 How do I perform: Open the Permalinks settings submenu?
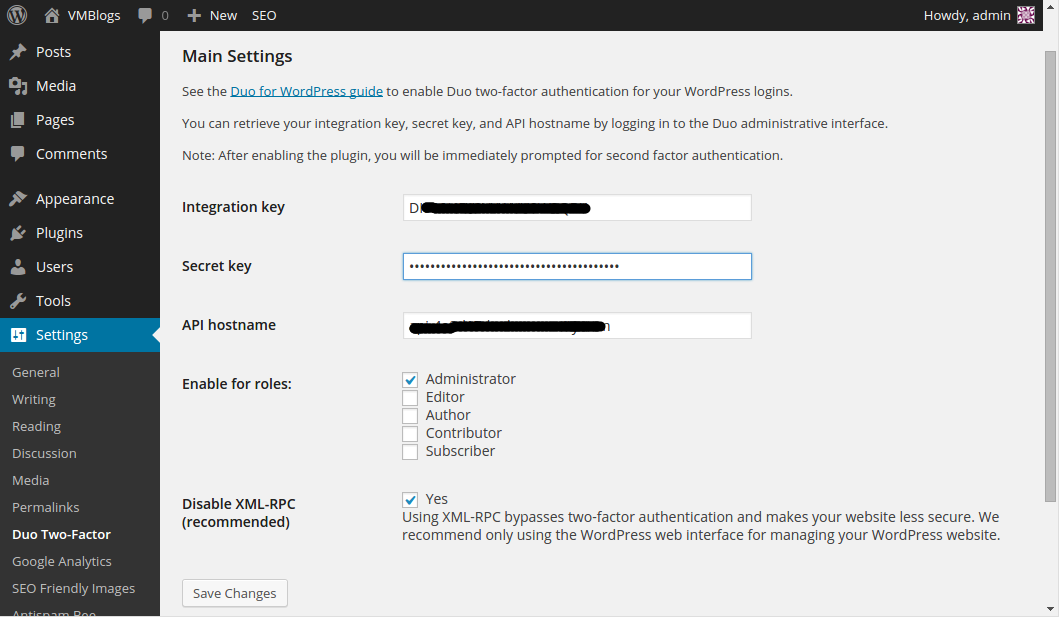45,507
